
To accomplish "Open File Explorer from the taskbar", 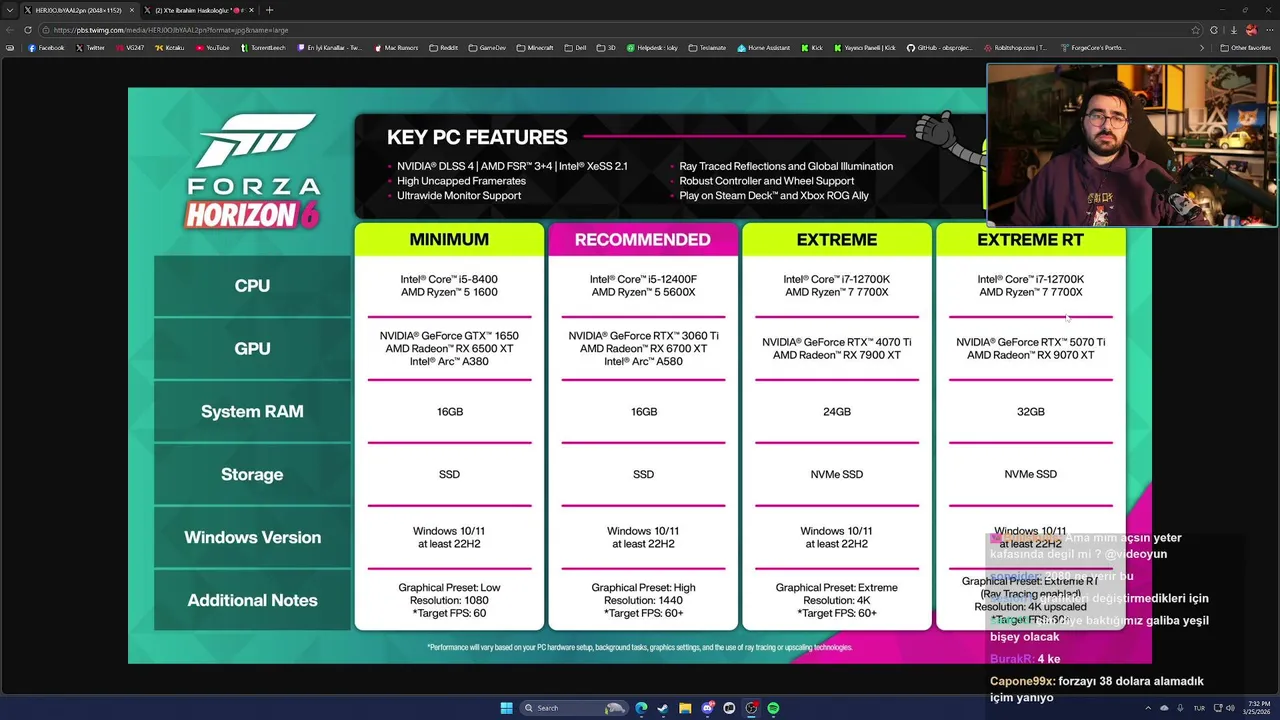I will point(685,708).
